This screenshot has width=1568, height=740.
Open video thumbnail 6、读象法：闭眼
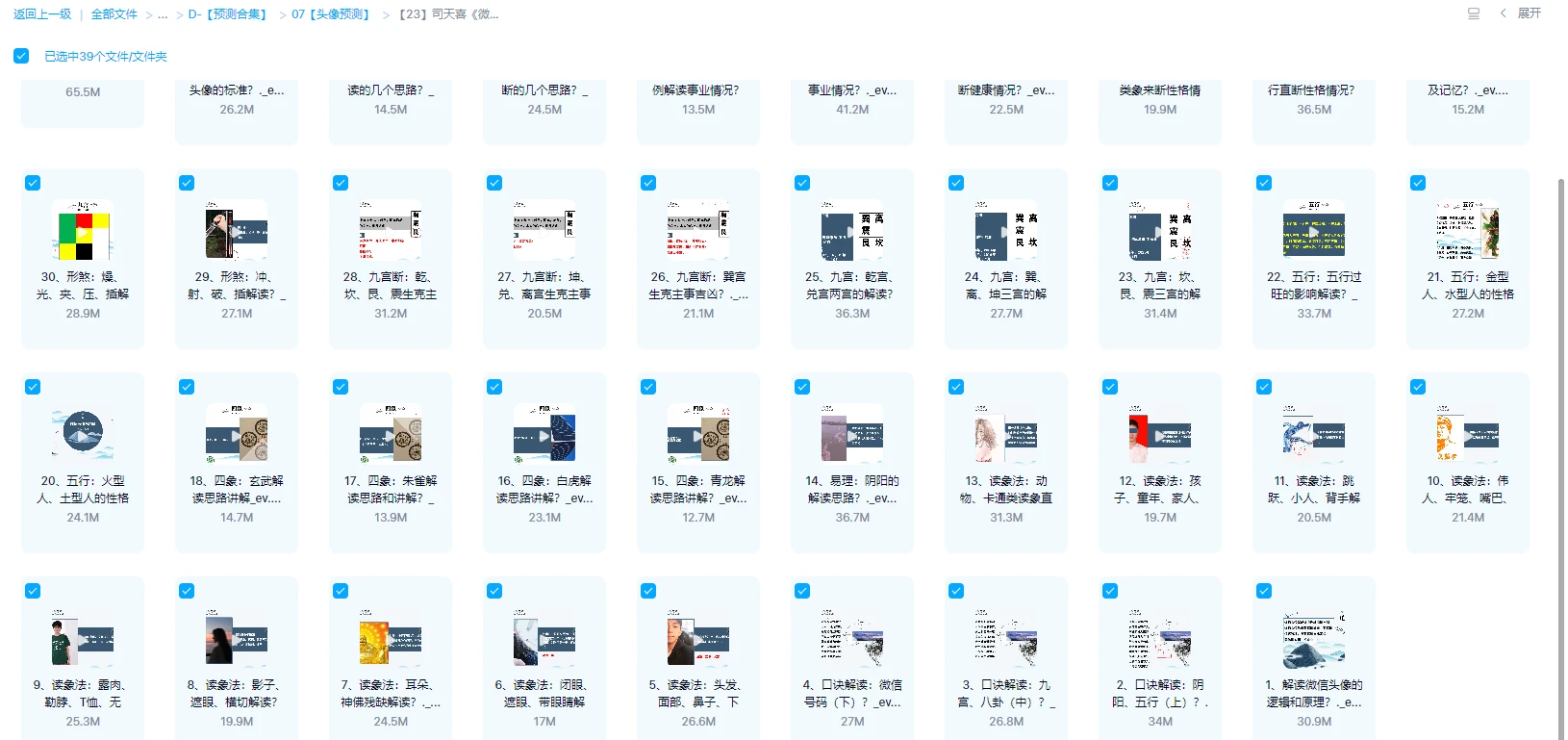coord(544,639)
